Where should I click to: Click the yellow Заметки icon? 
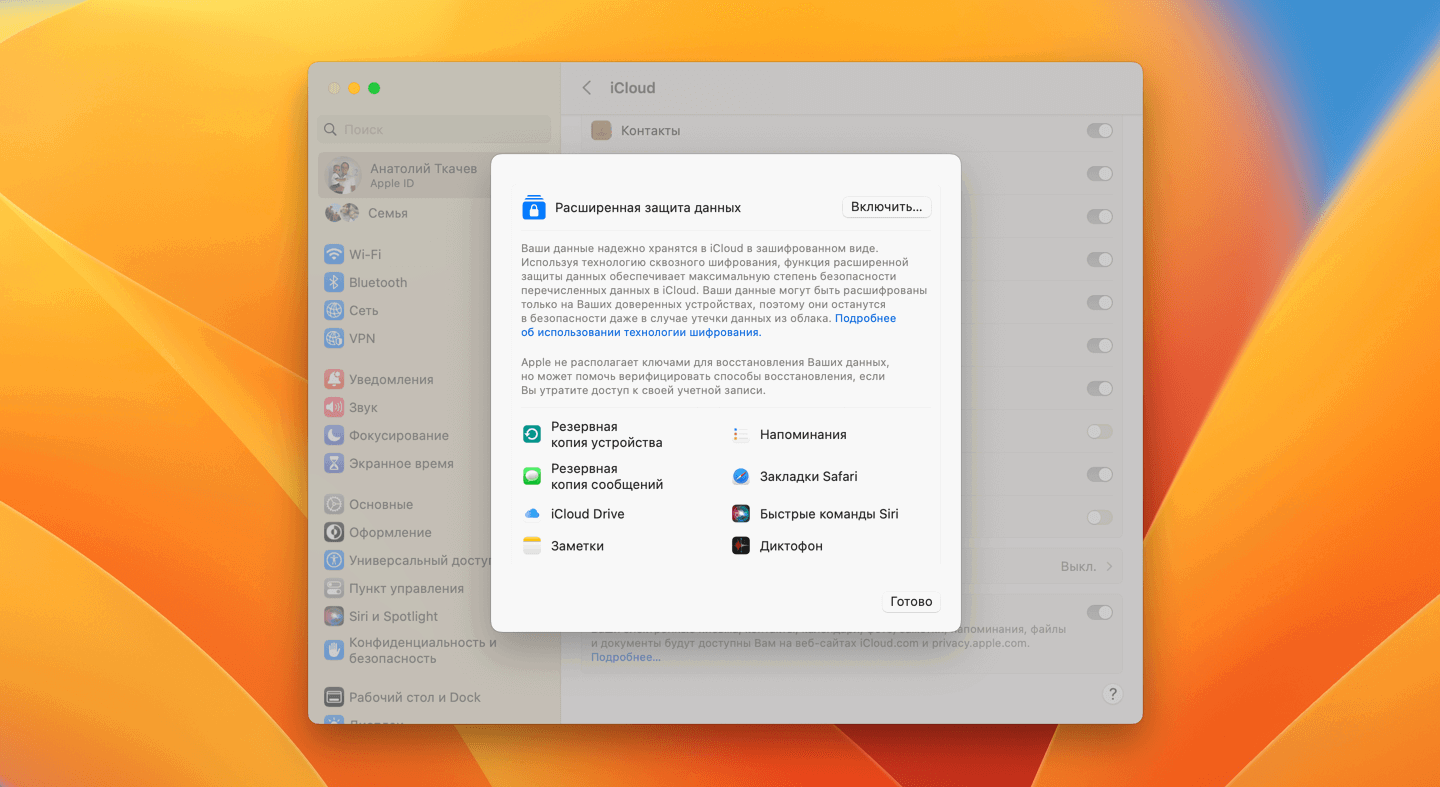[532, 546]
